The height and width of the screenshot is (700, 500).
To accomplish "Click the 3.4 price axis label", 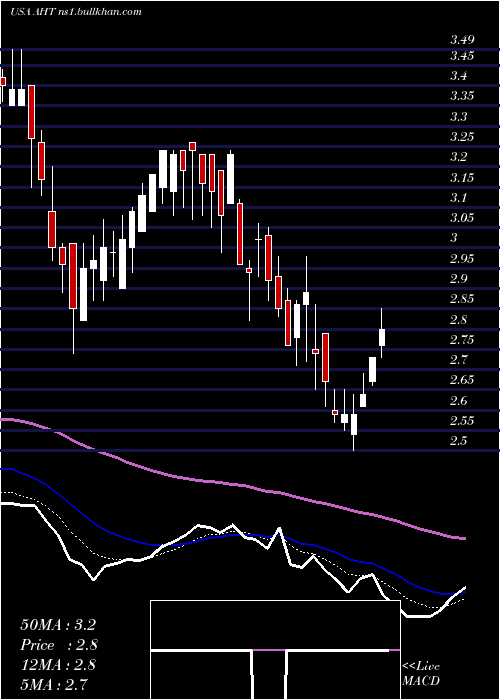I will 458,76.
